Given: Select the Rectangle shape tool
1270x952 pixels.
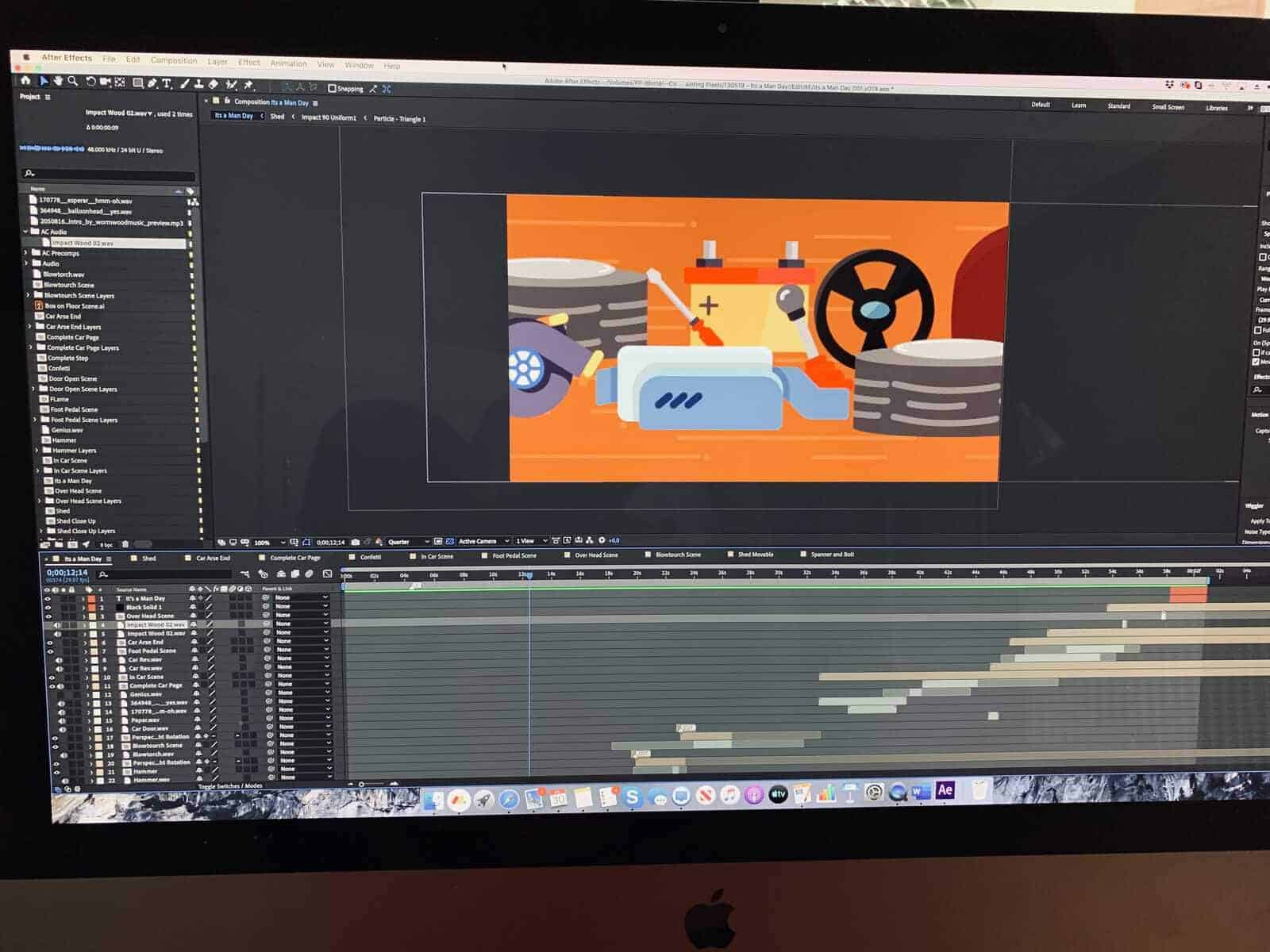Looking at the screenshot, I should click(137, 83).
